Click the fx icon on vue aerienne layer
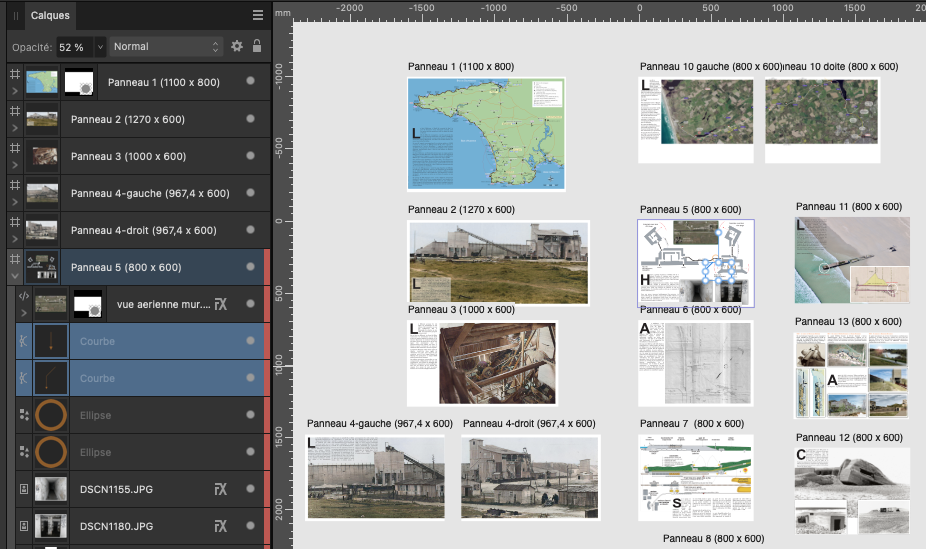This screenshot has height=549, width=926. [221, 304]
